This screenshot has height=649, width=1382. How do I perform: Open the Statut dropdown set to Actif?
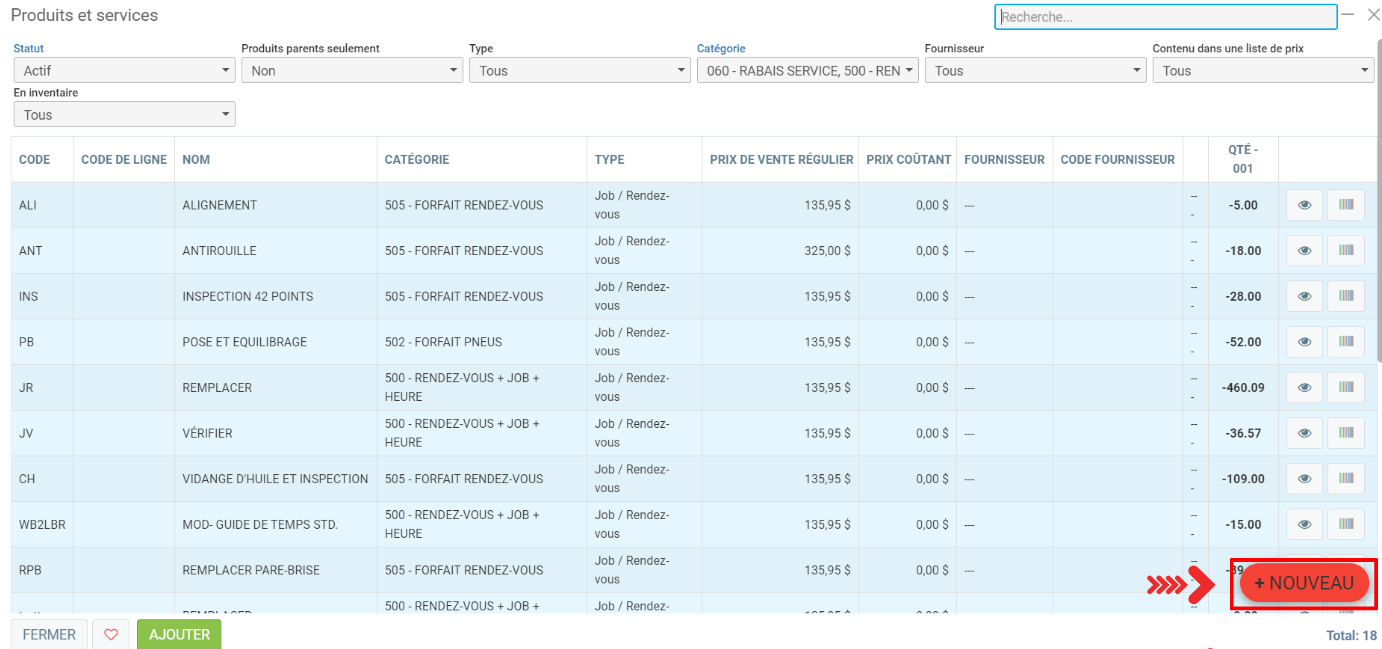tap(124, 70)
